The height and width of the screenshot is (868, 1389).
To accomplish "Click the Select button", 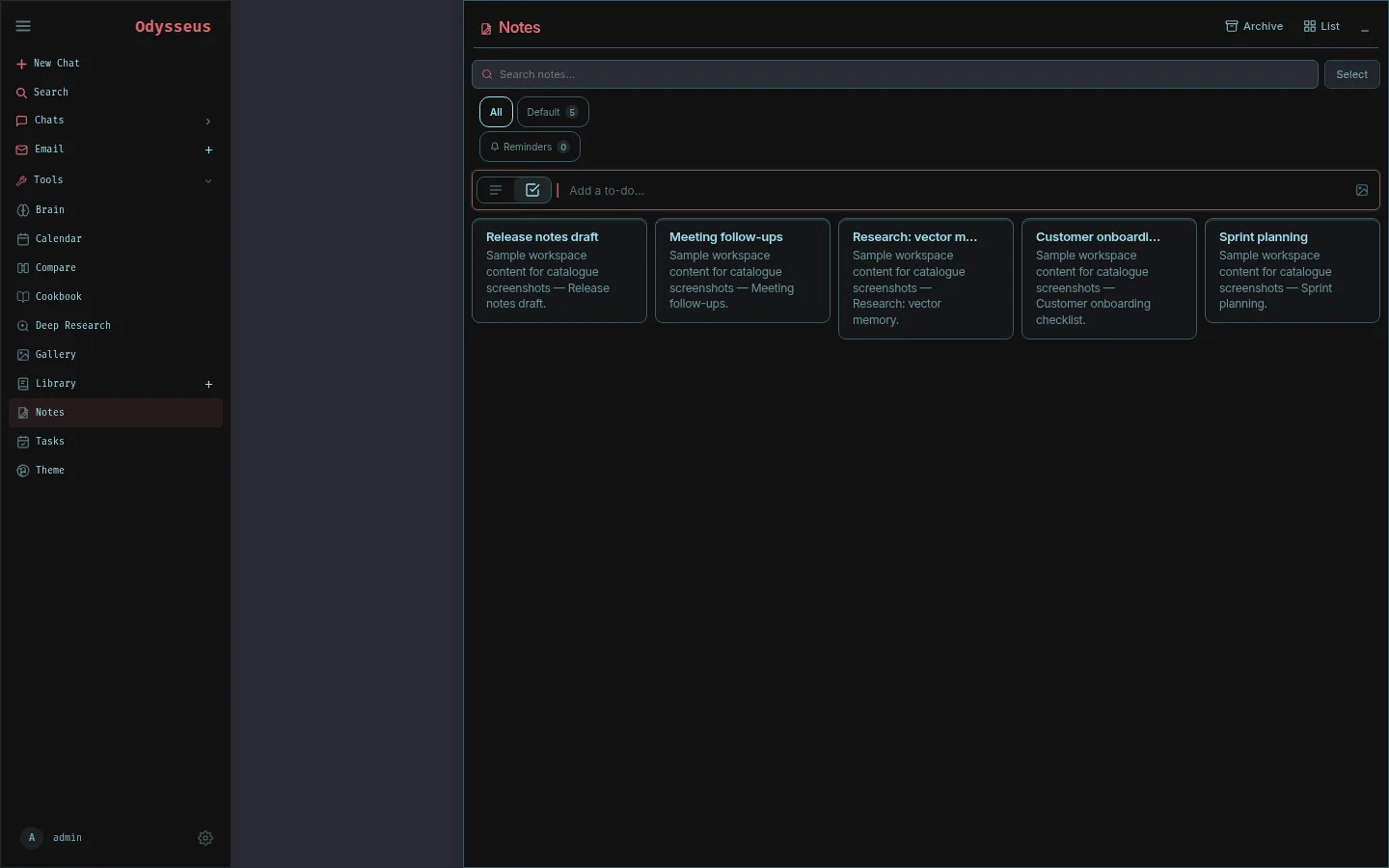I will [x=1351, y=74].
